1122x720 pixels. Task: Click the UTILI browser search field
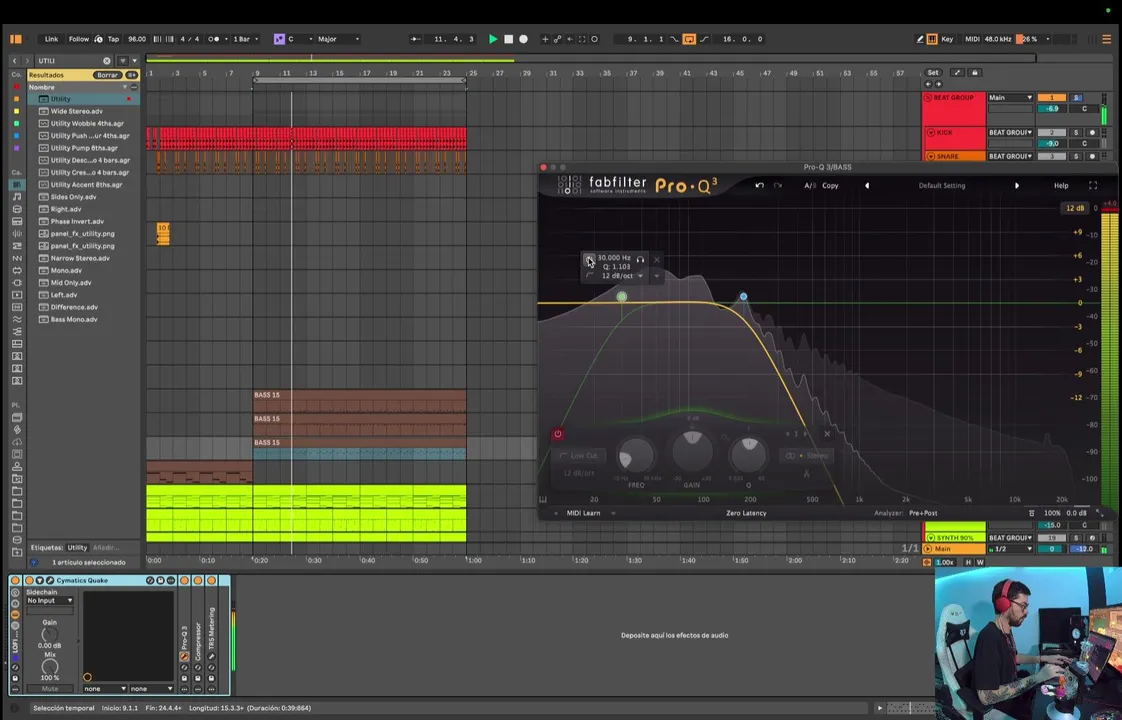click(x=69, y=61)
